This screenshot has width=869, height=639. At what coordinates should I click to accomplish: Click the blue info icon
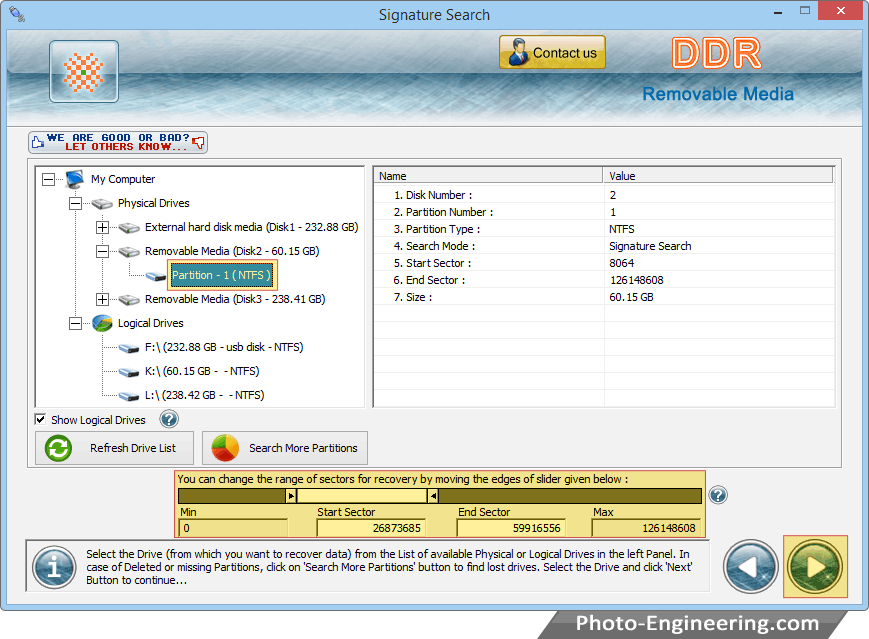coord(54,568)
